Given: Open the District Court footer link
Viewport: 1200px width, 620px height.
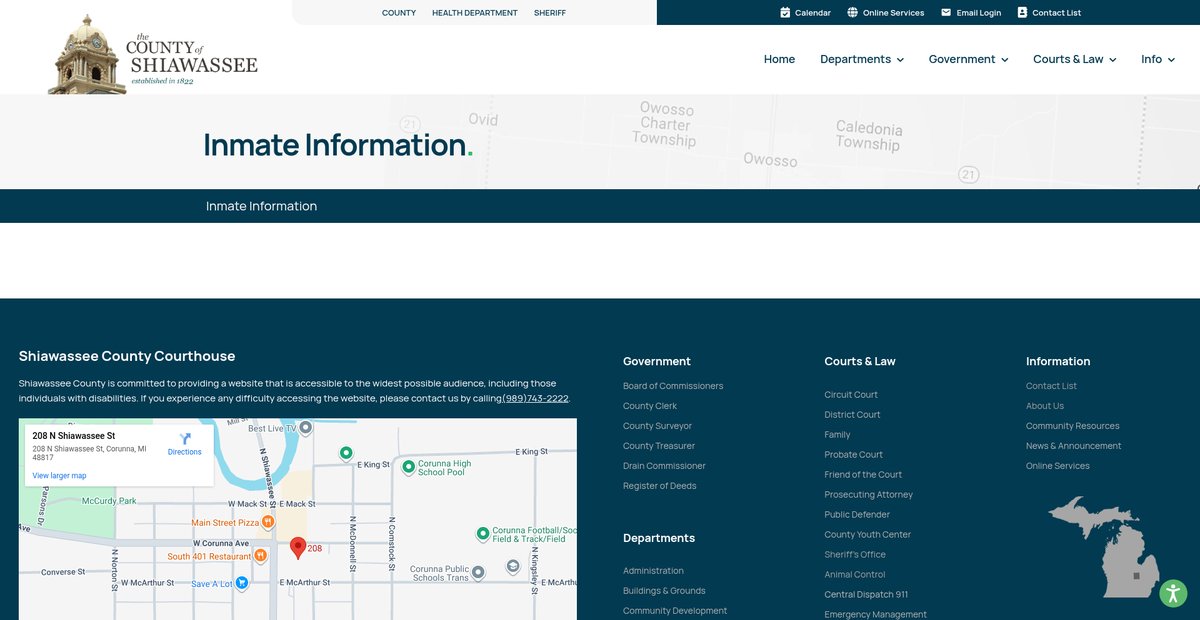Looking at the screenshot, I should coord(853,415).
